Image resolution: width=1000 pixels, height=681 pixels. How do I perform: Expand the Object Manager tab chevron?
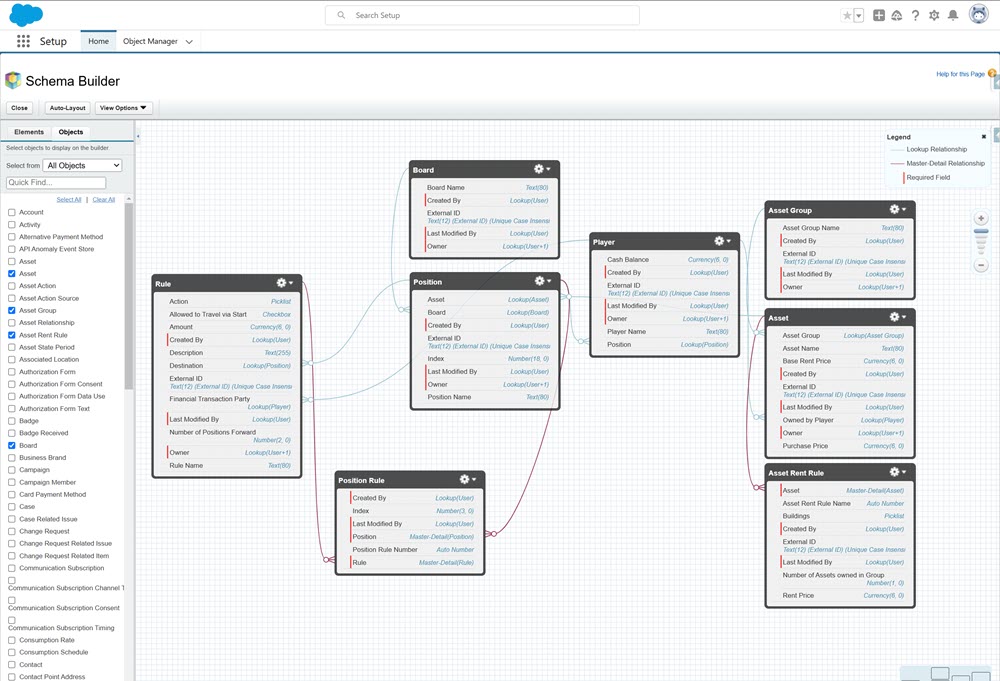coord(189,41)
